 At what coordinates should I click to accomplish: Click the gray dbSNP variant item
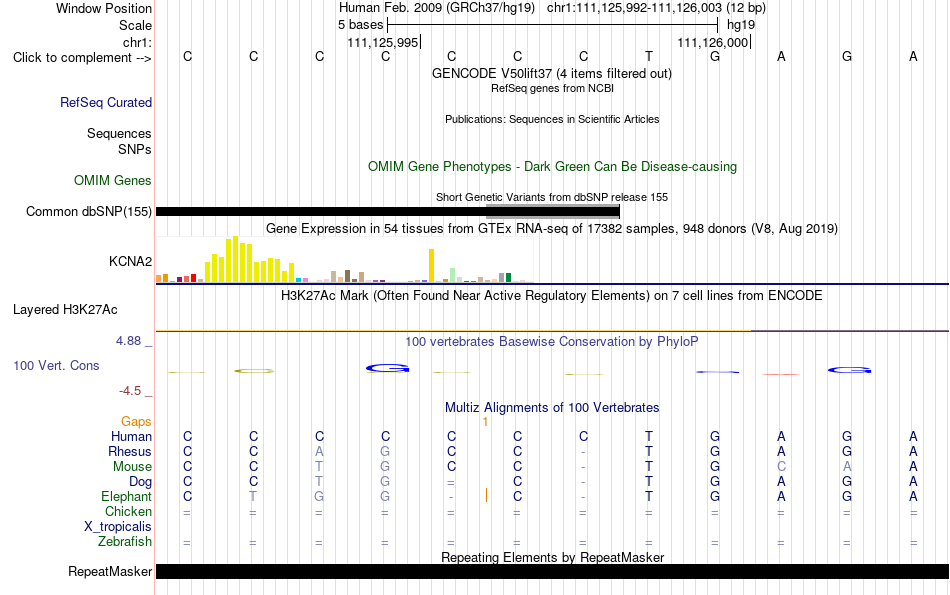click(553, 209)
